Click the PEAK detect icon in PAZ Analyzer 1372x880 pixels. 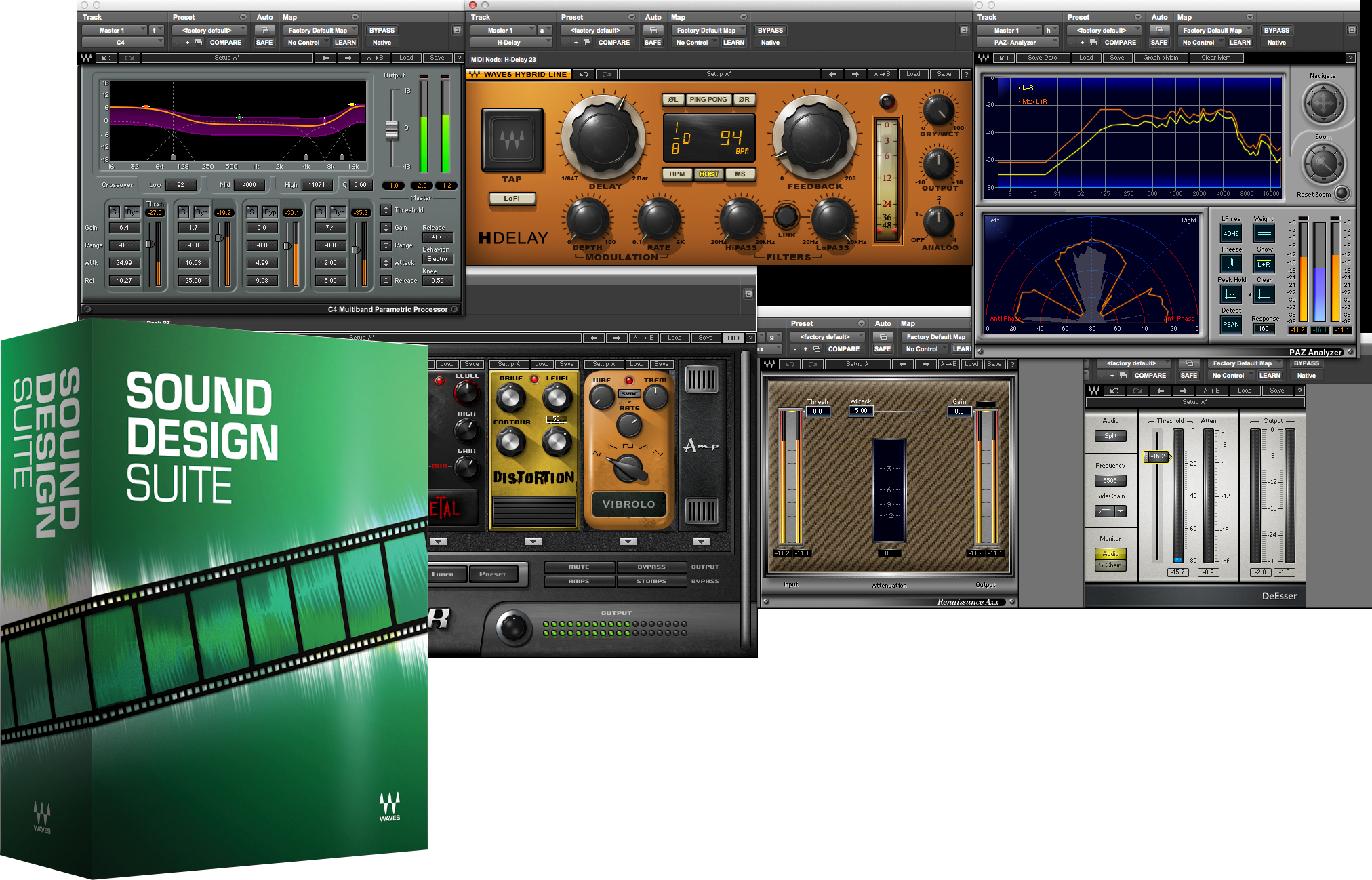(x=1230, y=325)
